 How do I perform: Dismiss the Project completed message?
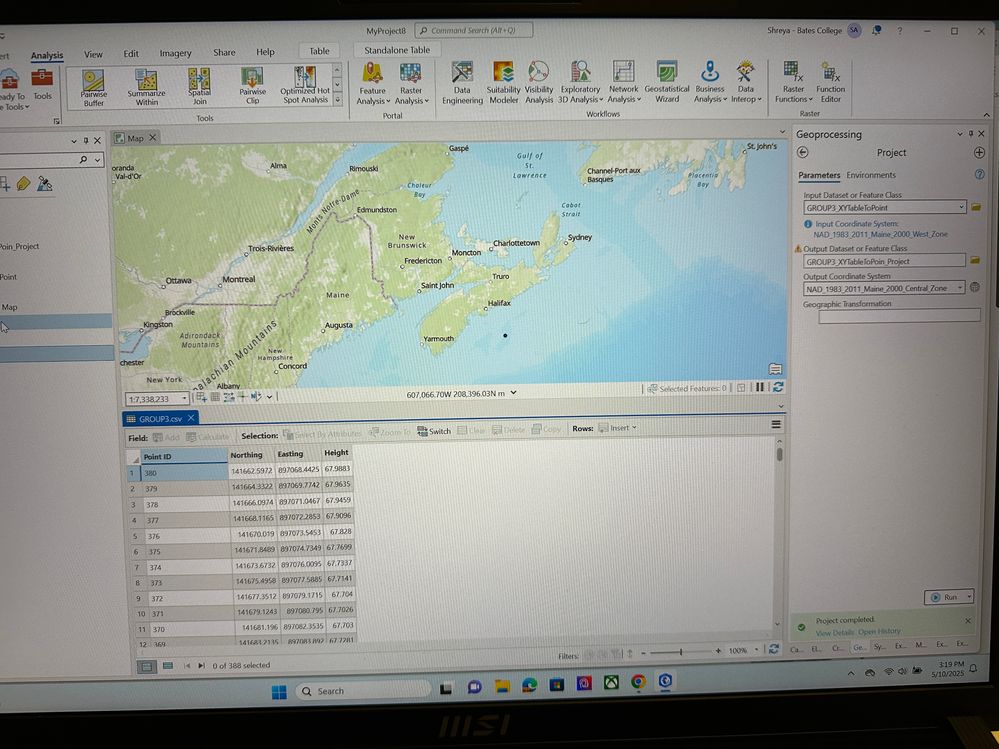[968, 620]
